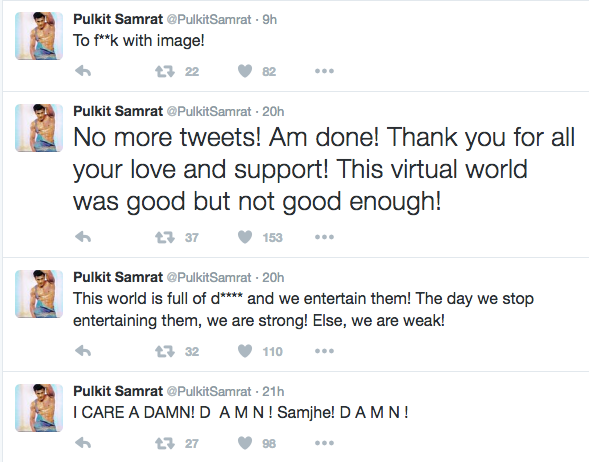Open more options on the 9h tweet
Viewport: 589px width, 462px height.
[x=324, y=71]
